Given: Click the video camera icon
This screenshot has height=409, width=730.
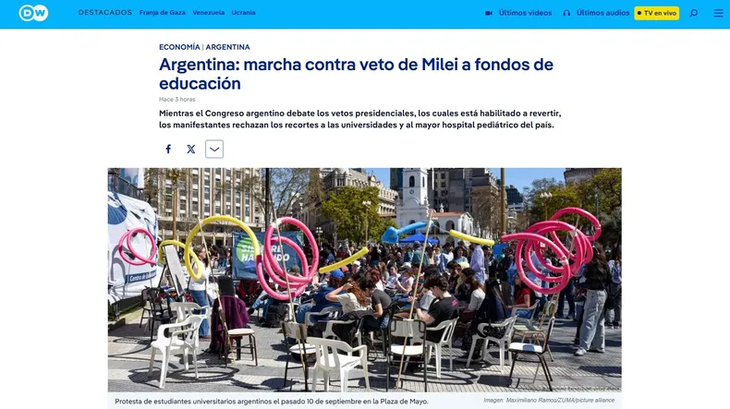Looking at the screenshot, I should (x=489, y=13).
